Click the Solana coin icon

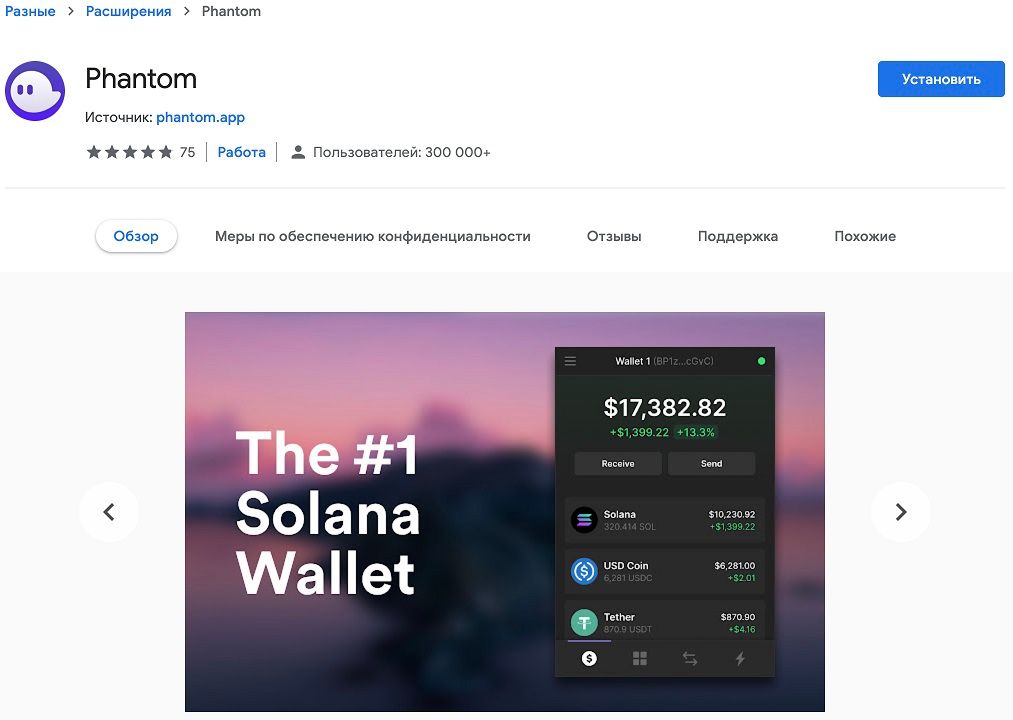point(584,520)
